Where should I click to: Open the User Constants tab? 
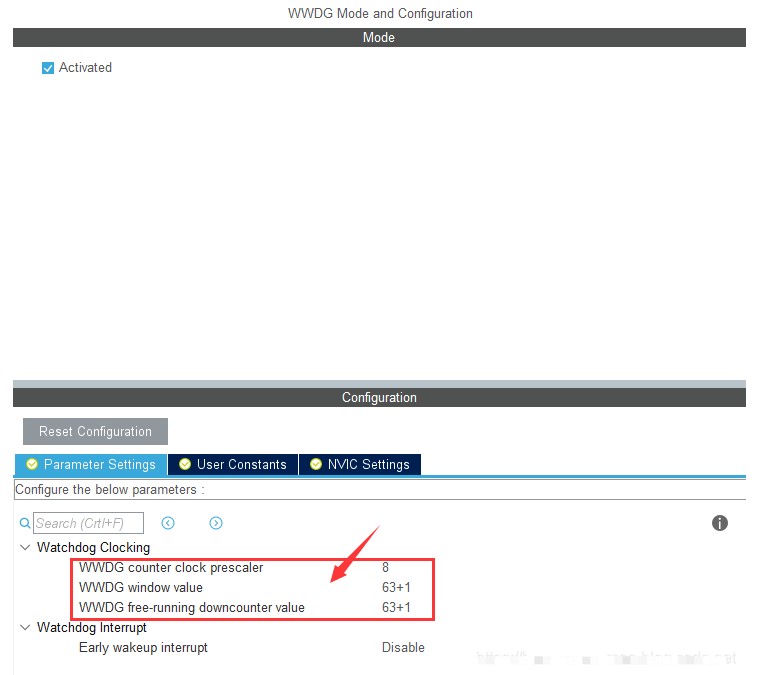[233, 465]
